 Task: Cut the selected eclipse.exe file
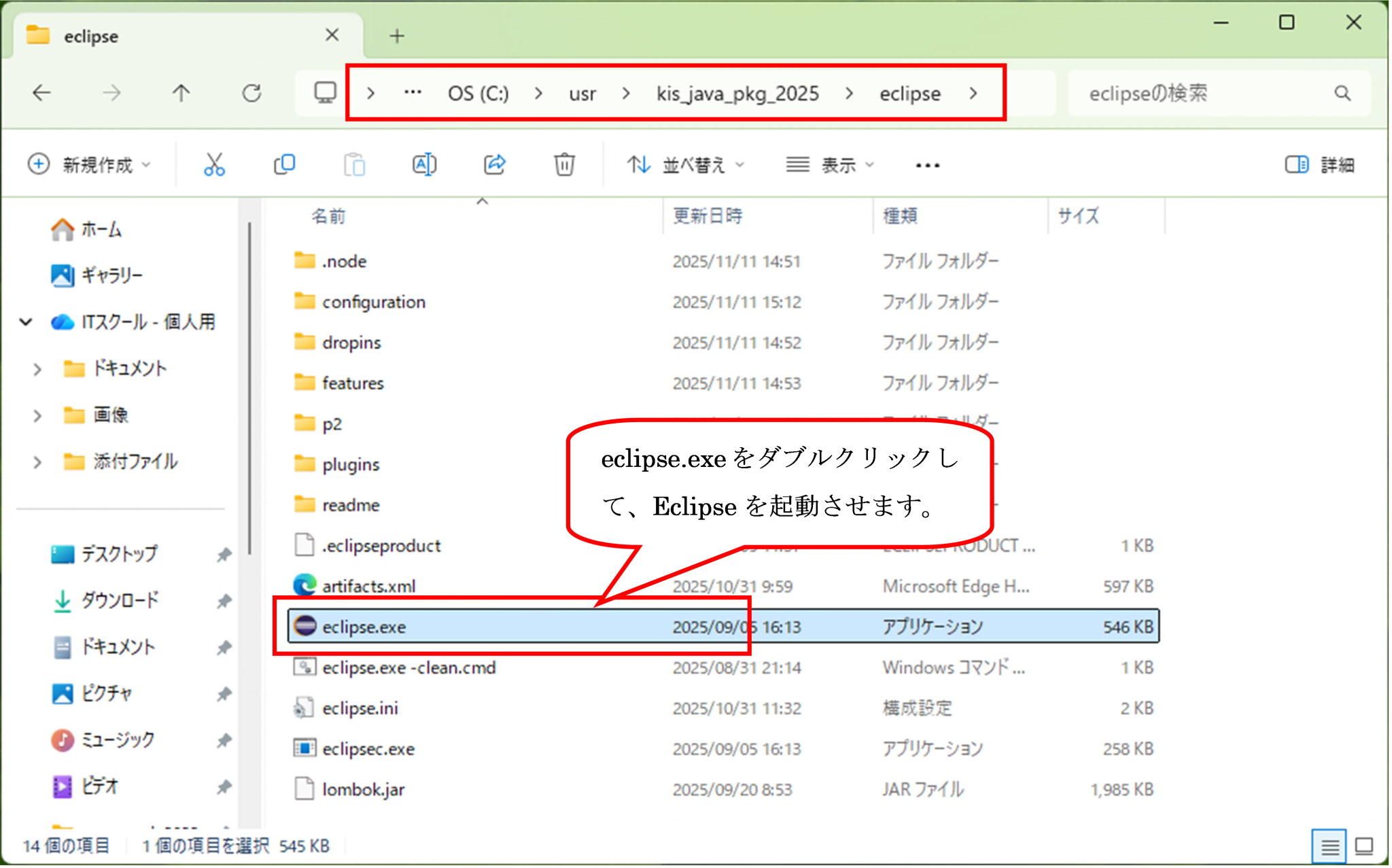(214, 164)
